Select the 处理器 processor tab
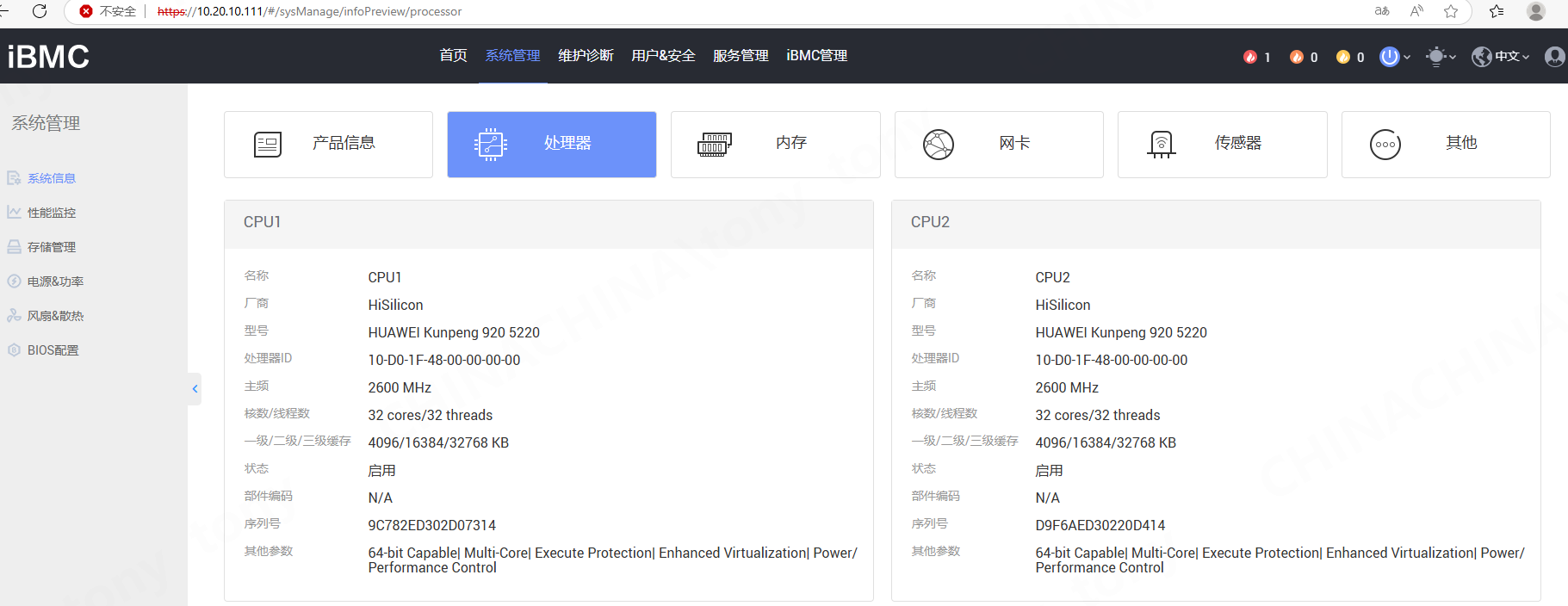This screenshot has height=606, width=1568. tap(551, 145)
